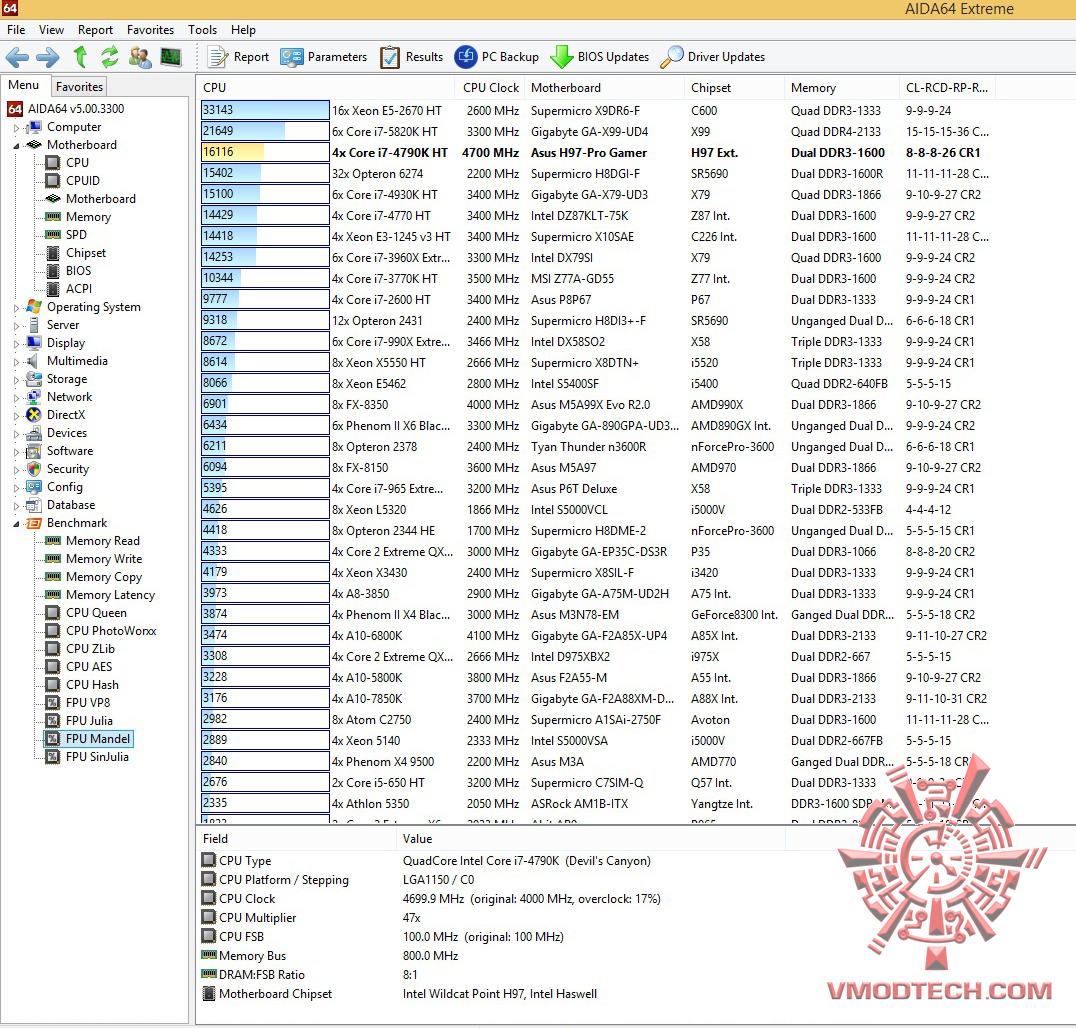
Task: Select the 4x Core i7-4790K HT result row
Action: click(x=597, y=152)
